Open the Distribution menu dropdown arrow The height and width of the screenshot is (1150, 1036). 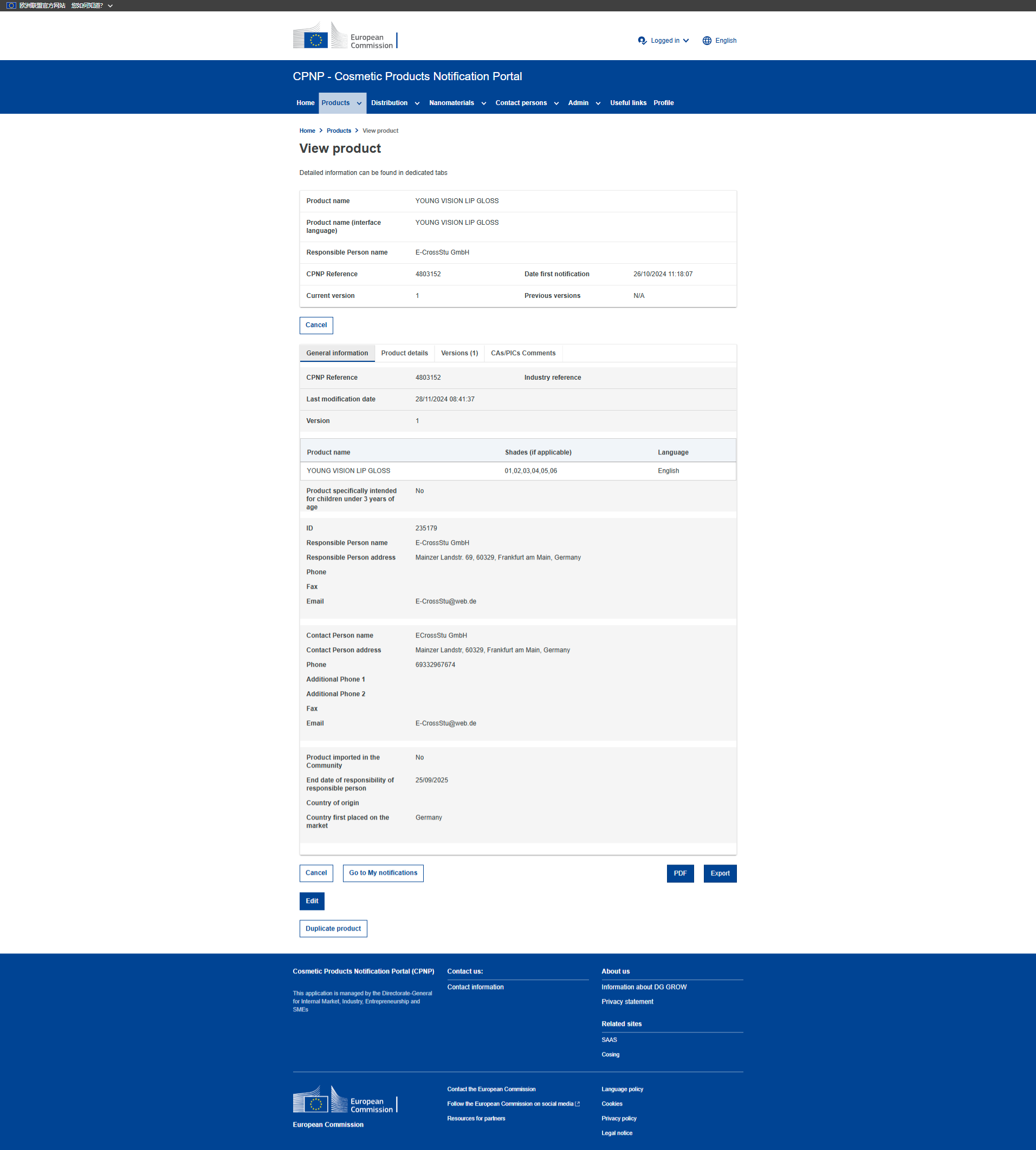417,103
